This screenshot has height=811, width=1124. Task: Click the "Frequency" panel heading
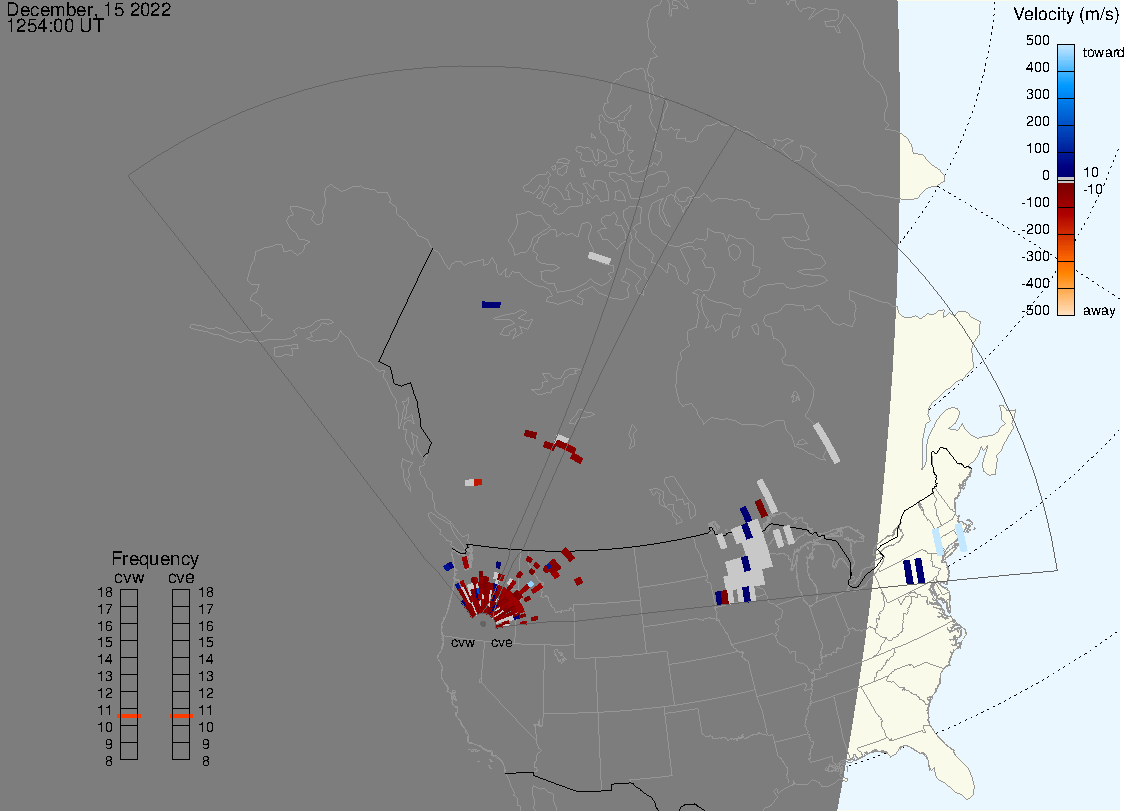coord(155,559)
